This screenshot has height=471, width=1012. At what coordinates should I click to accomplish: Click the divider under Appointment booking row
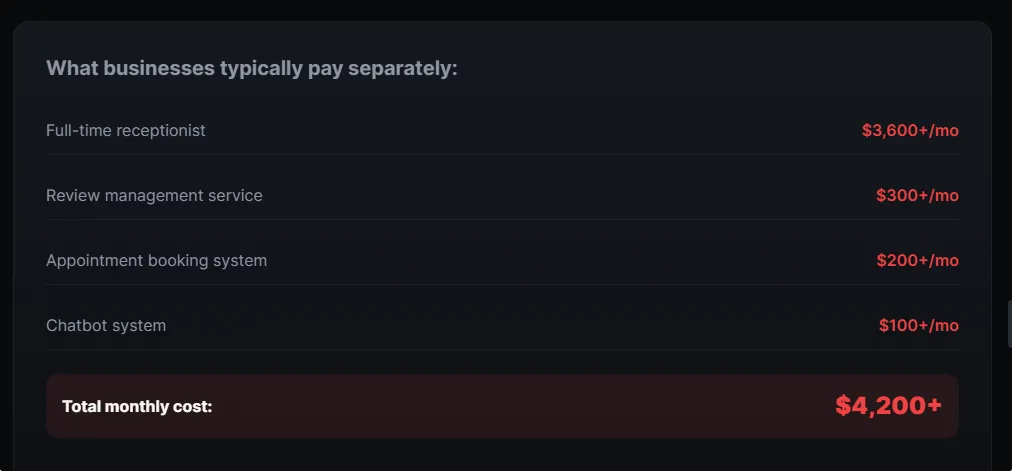(x=503, y=285)
